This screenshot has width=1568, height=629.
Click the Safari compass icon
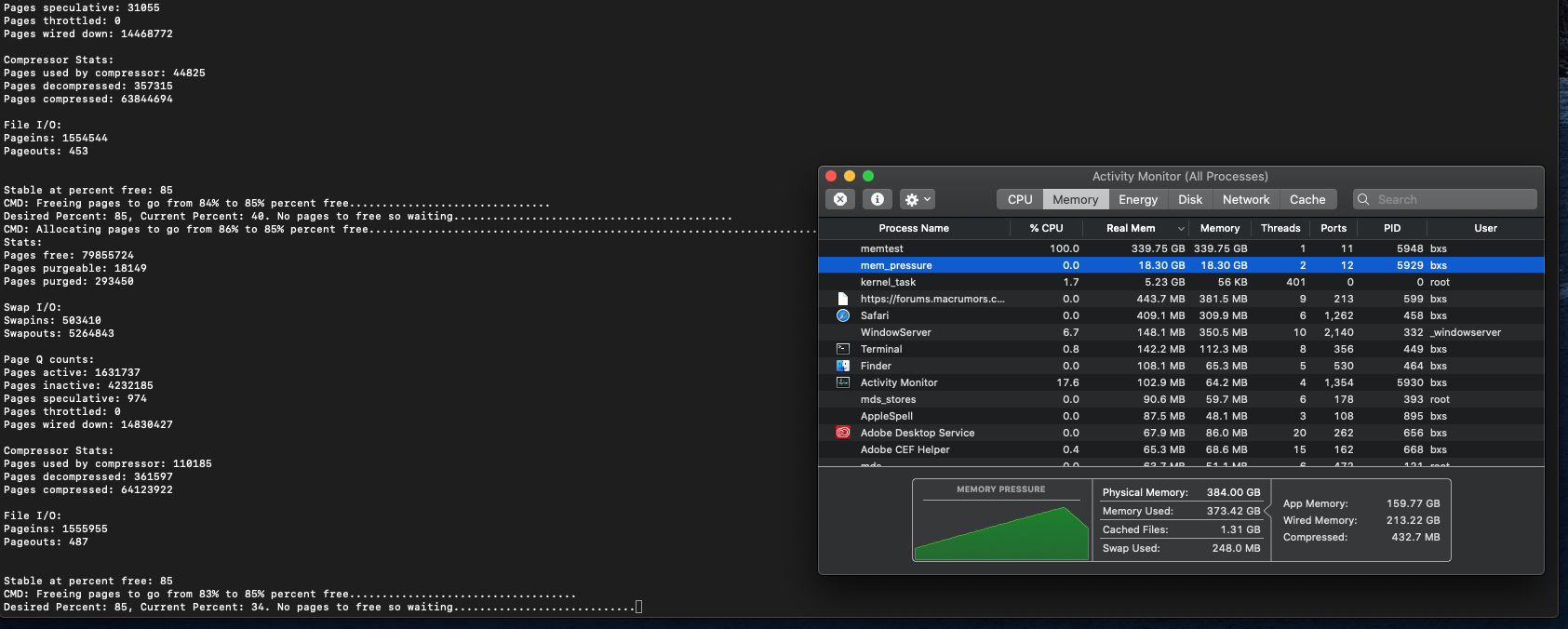(x=843, y=315)
